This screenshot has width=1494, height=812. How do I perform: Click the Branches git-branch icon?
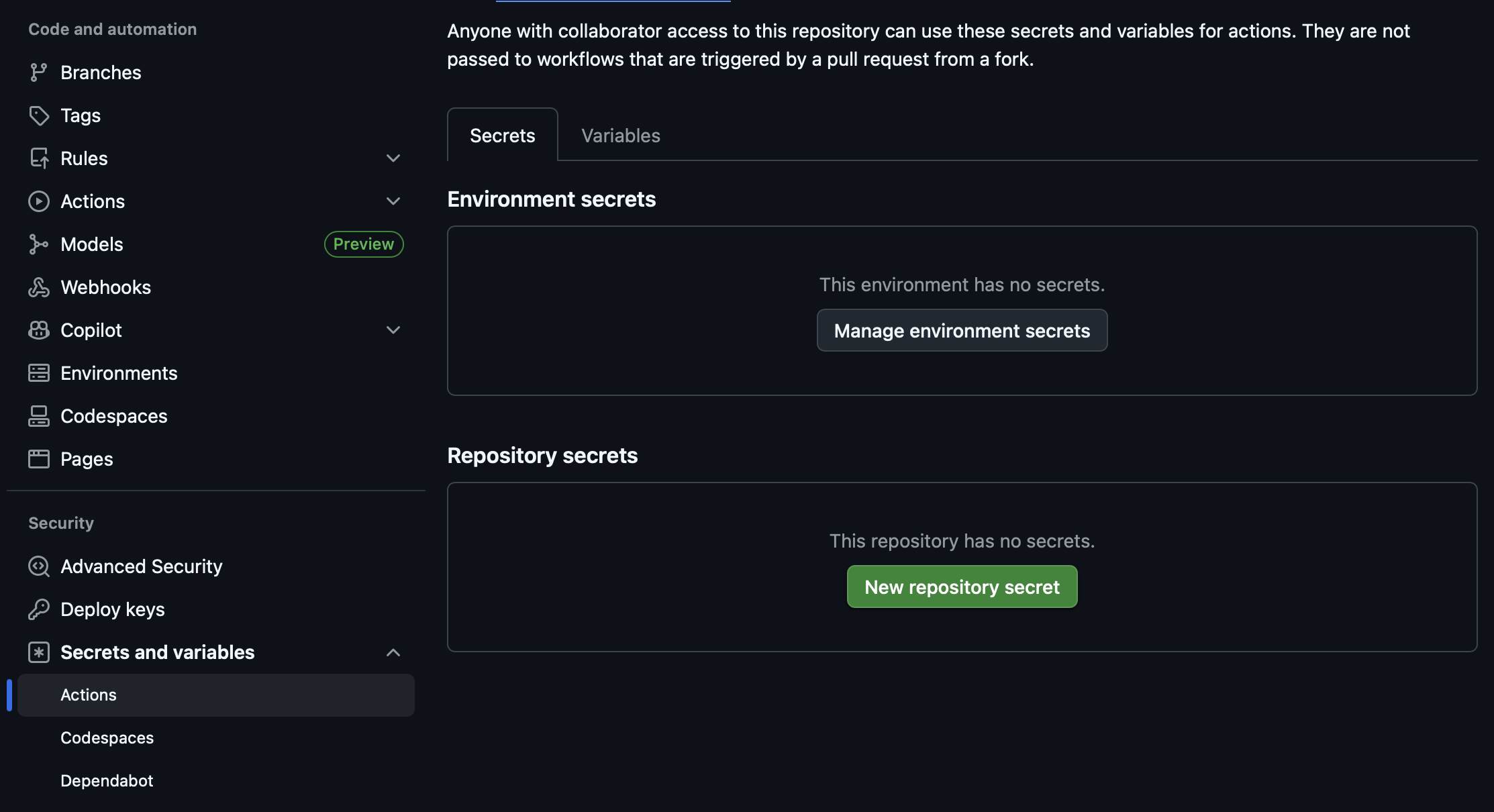(38, 72)
